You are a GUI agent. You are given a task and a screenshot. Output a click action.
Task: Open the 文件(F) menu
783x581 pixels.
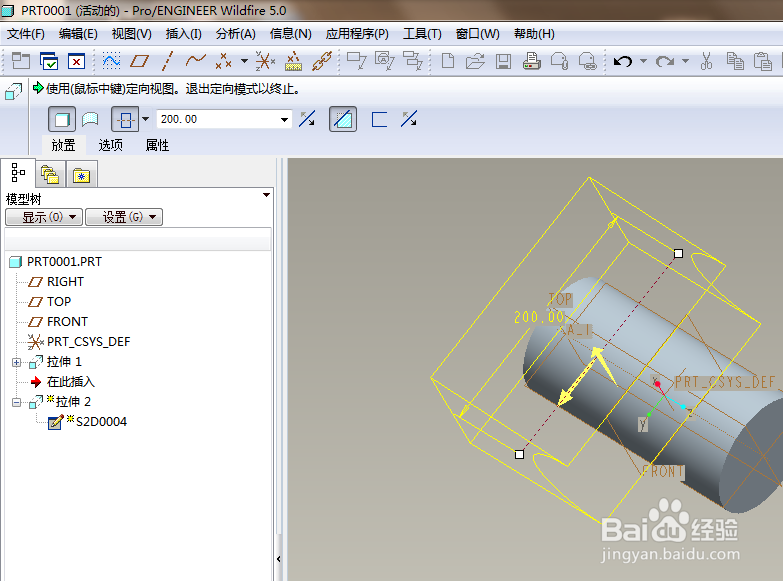[x=25, y=34]
